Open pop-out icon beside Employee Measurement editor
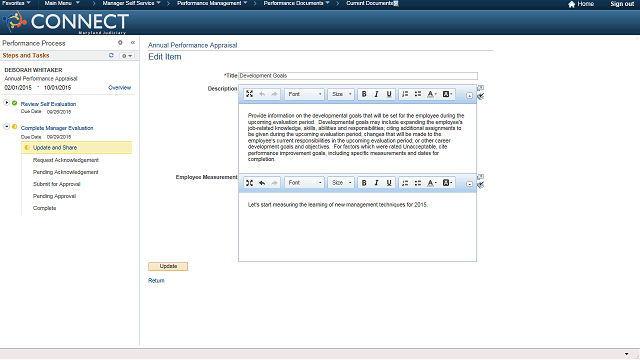640x360 pixels. coord(481,176)
